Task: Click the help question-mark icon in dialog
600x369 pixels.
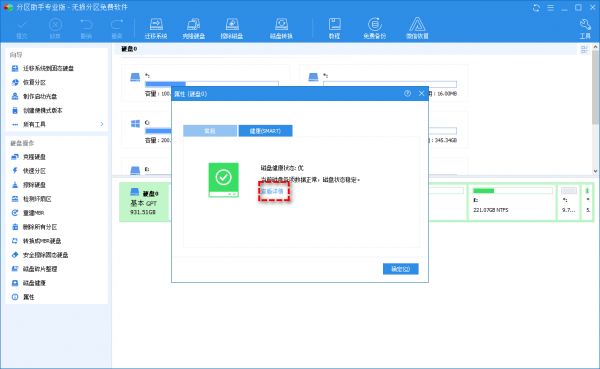Action: 408,93
